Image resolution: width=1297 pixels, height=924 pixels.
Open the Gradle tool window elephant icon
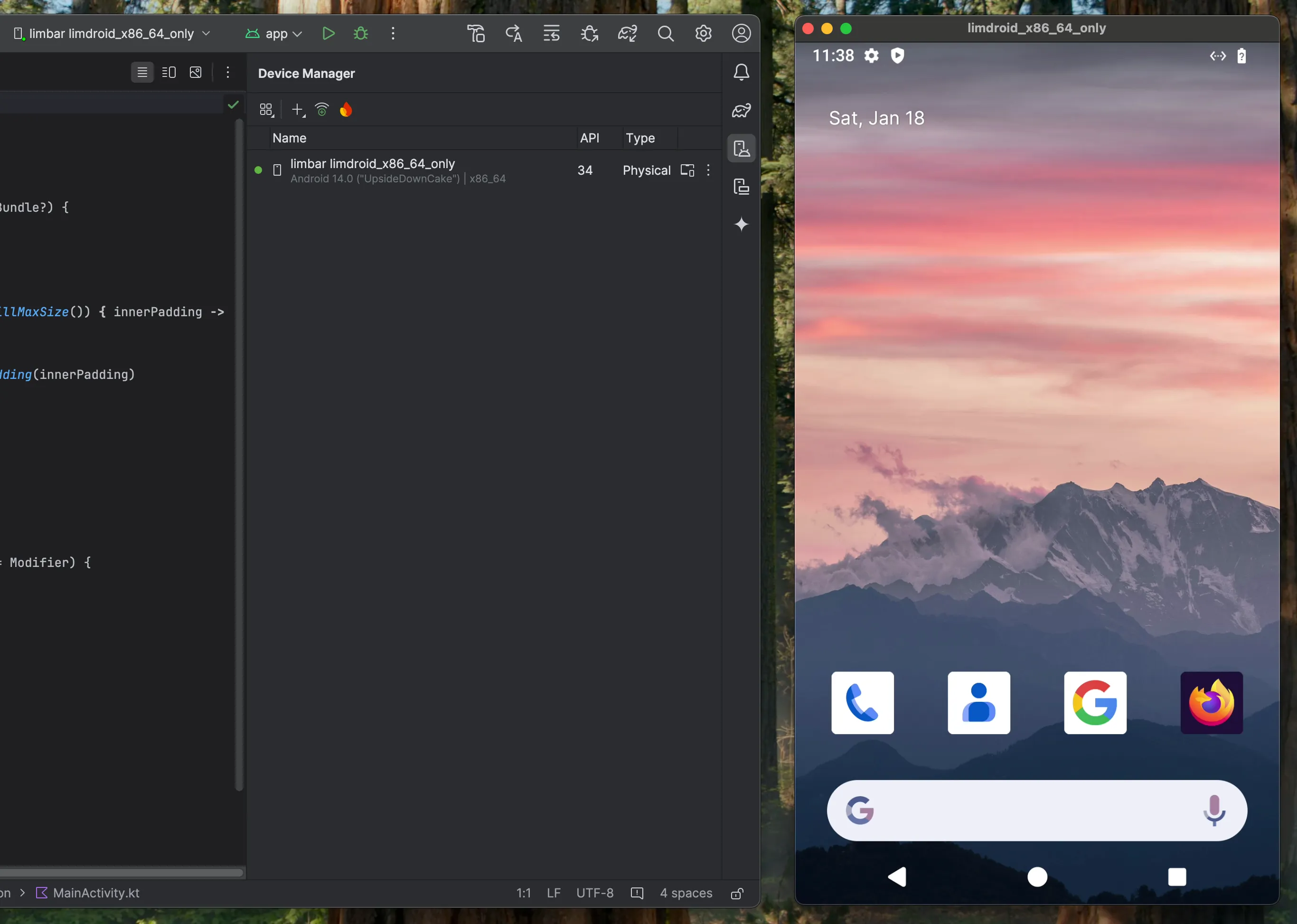pyautogui.click(x=741, y=110)
